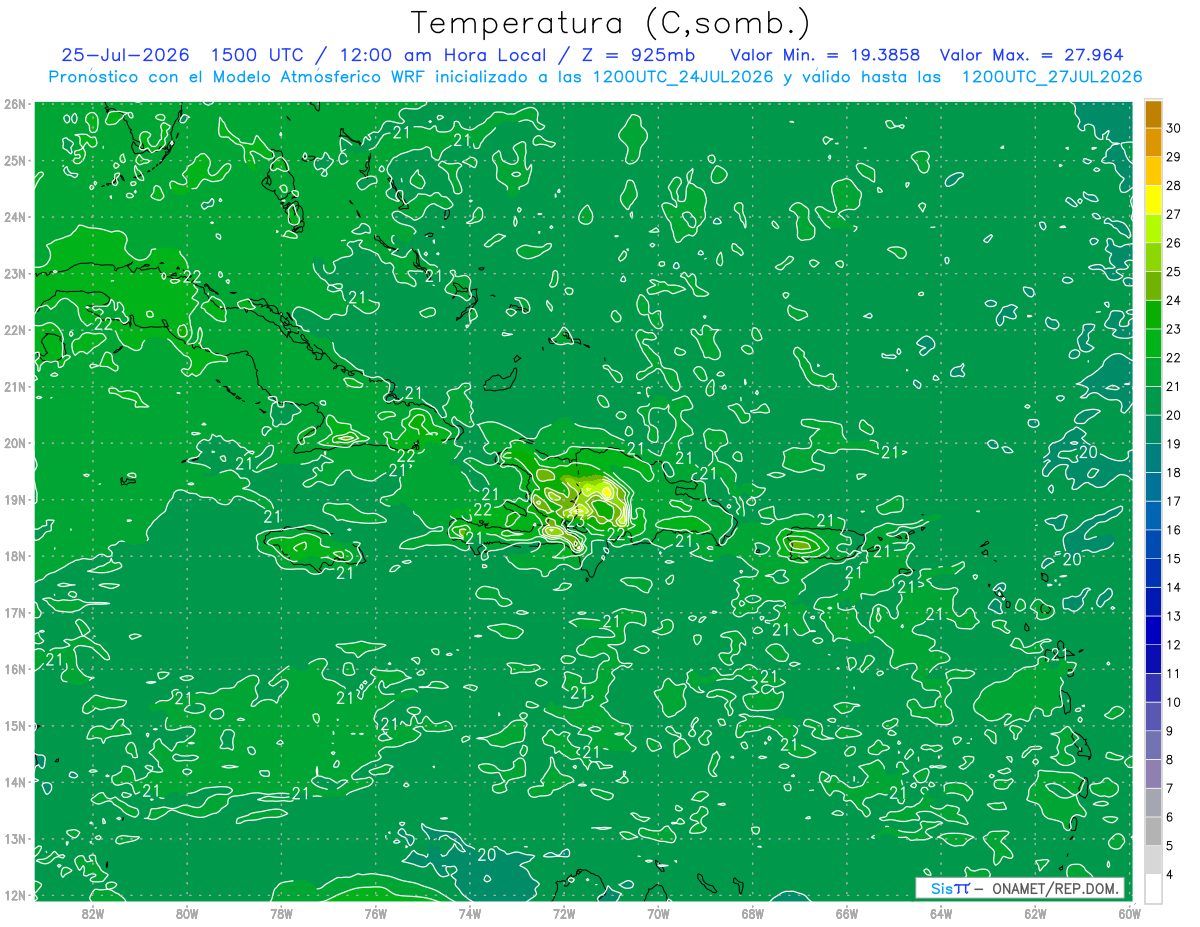Screen dimensions: 1200x927
Task: Click the 68W longitude axis label
Action: pos(753,912)
